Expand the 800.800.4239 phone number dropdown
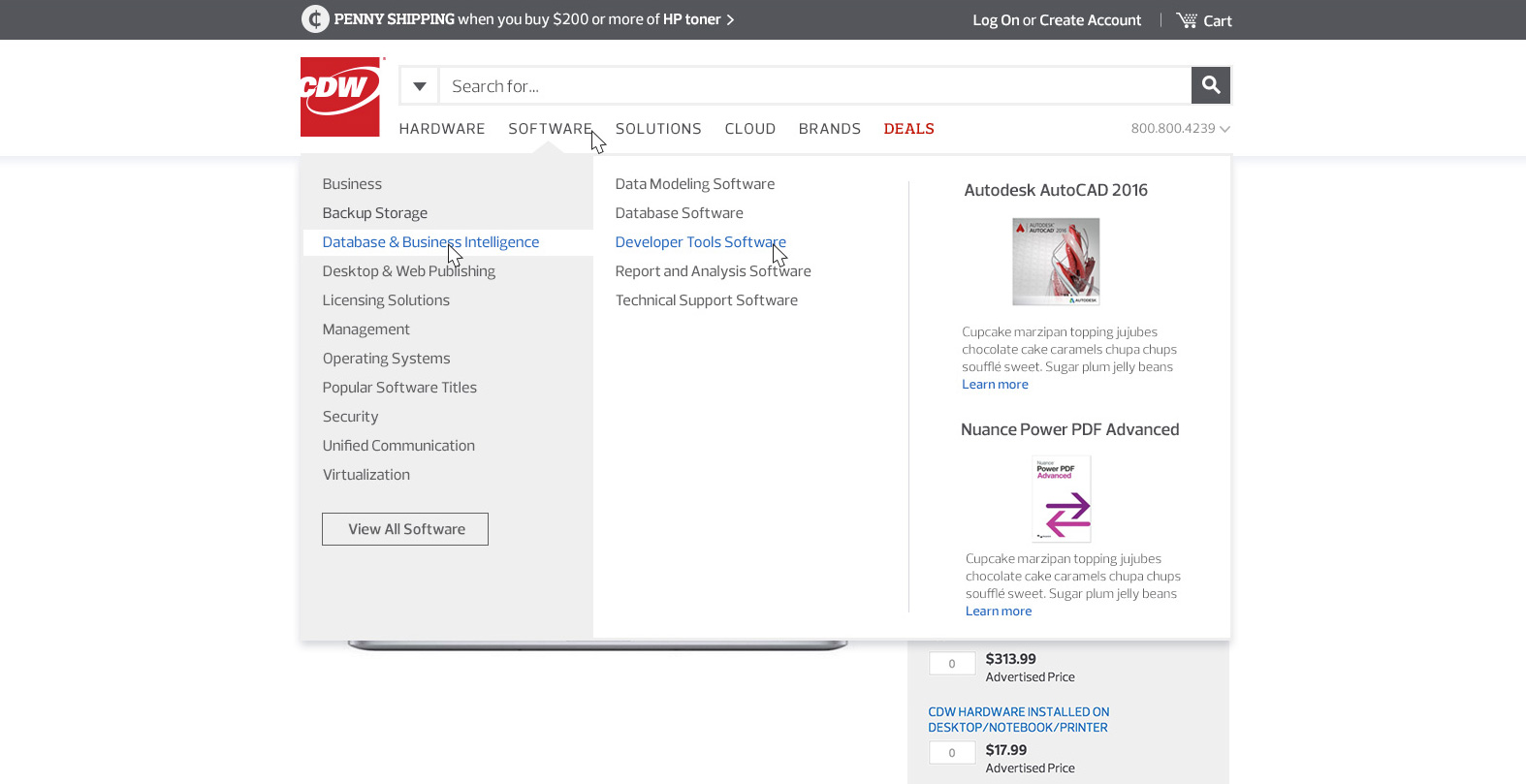This screenshot has height=784, width=1526. coord(1180,129)
